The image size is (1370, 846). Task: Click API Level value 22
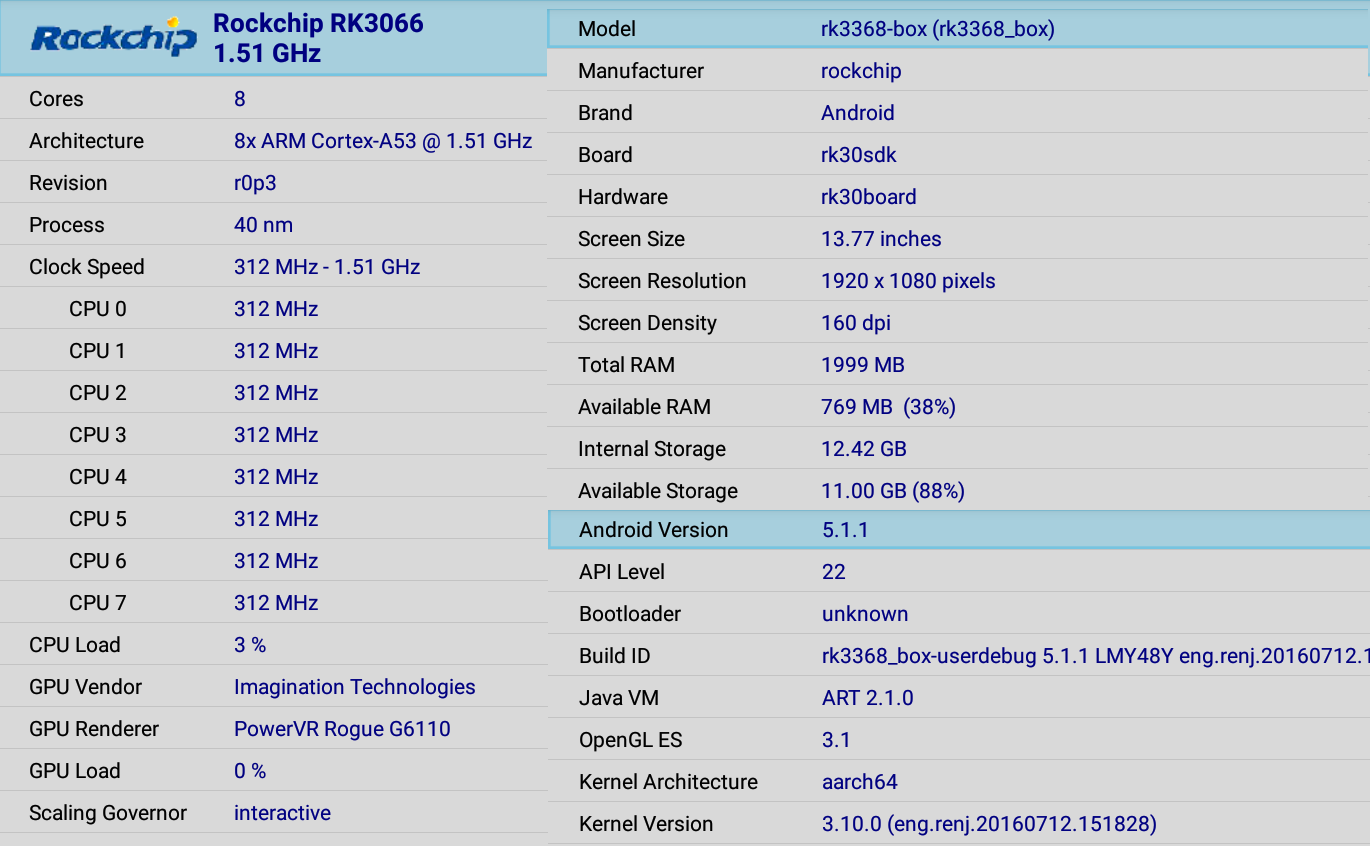pyautogui.click(x=834, y=572)
